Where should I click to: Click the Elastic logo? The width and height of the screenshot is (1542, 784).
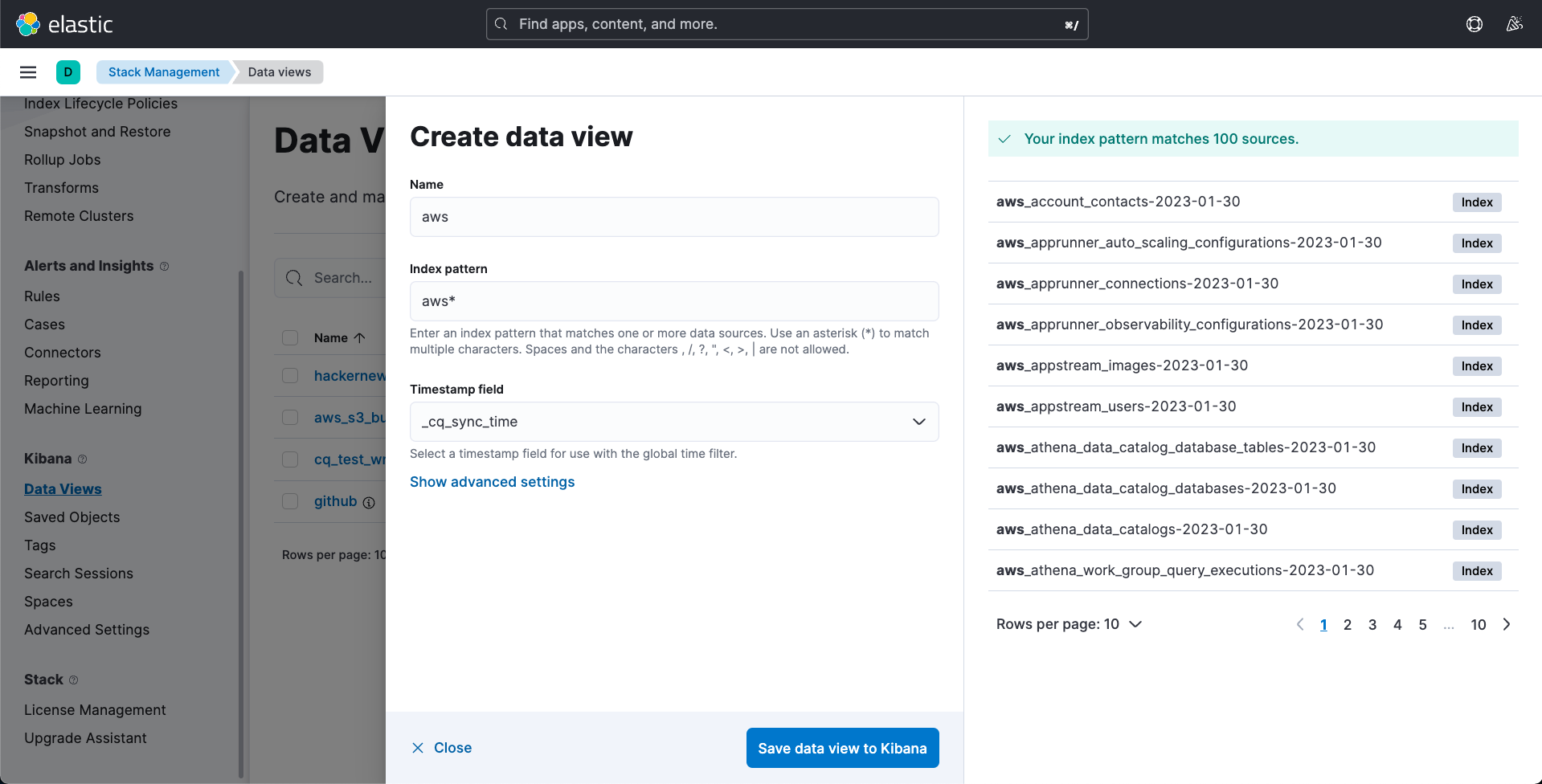tap(64, 24)
